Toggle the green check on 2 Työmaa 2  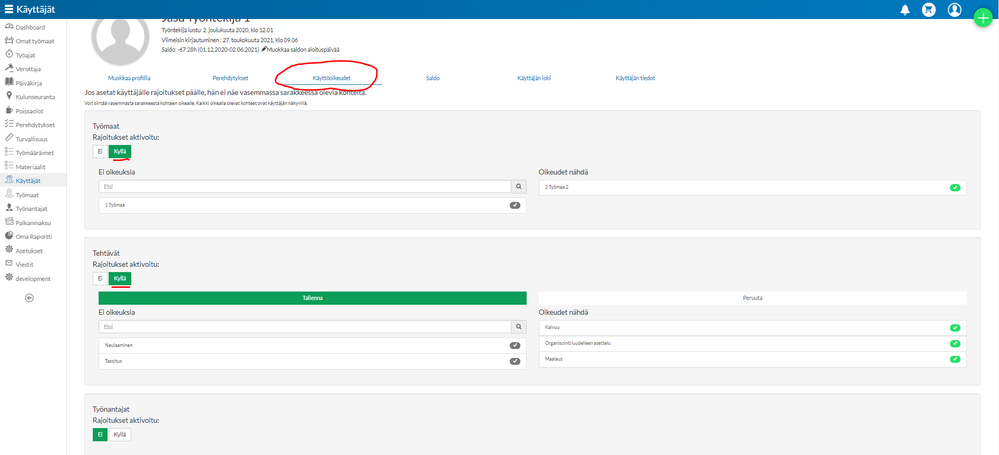954,187
